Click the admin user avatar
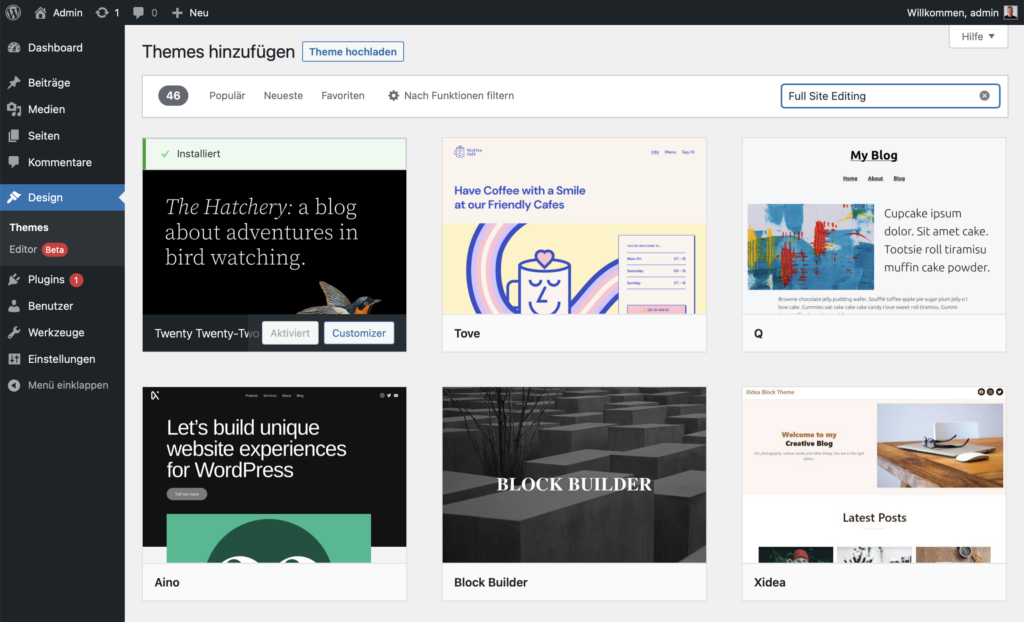The width and height of the screenshot is (1024, 622). pyautogui.click(x=1010, y=12)
